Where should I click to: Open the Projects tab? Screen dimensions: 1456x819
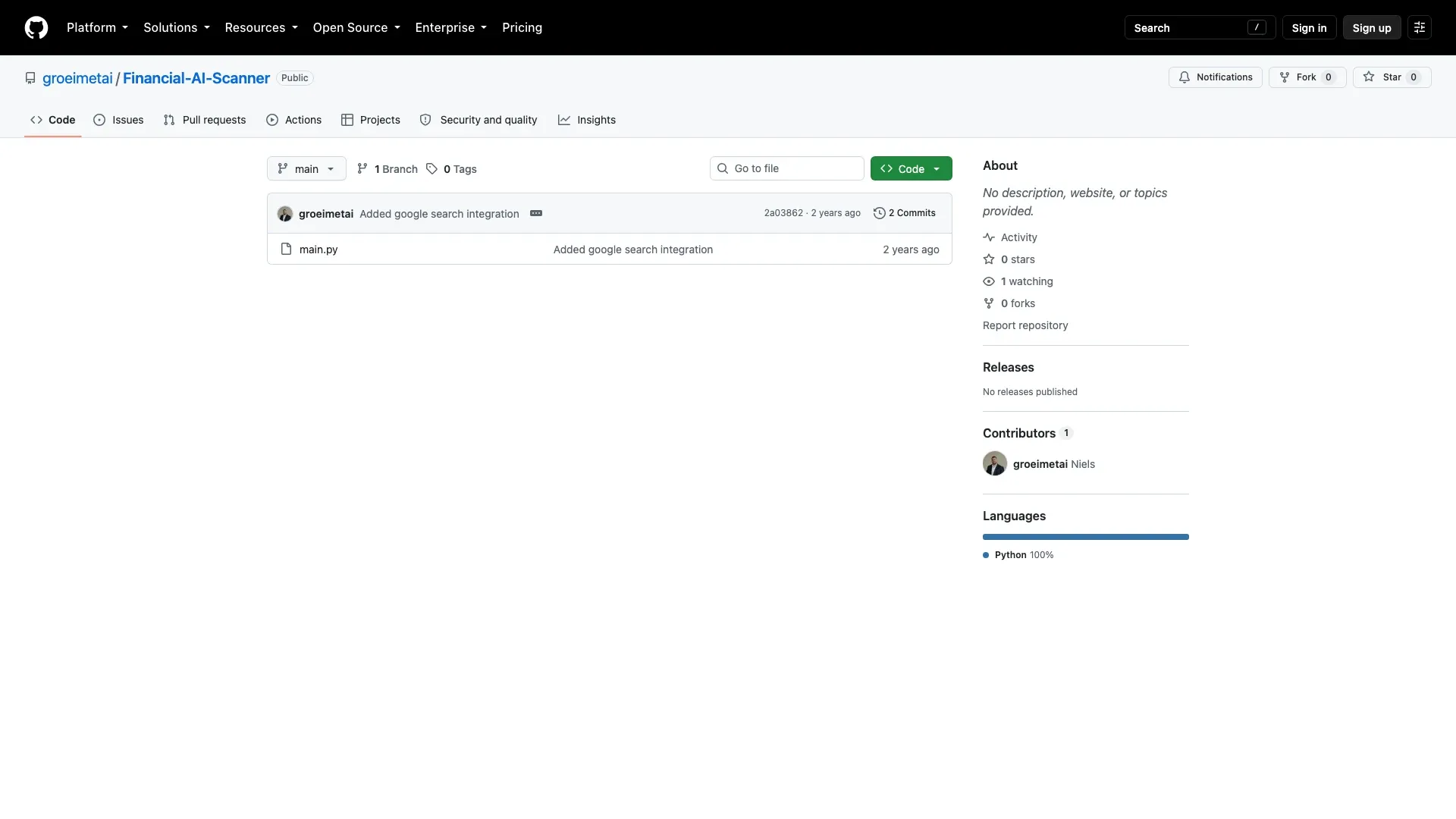click(x=371, y=120)
